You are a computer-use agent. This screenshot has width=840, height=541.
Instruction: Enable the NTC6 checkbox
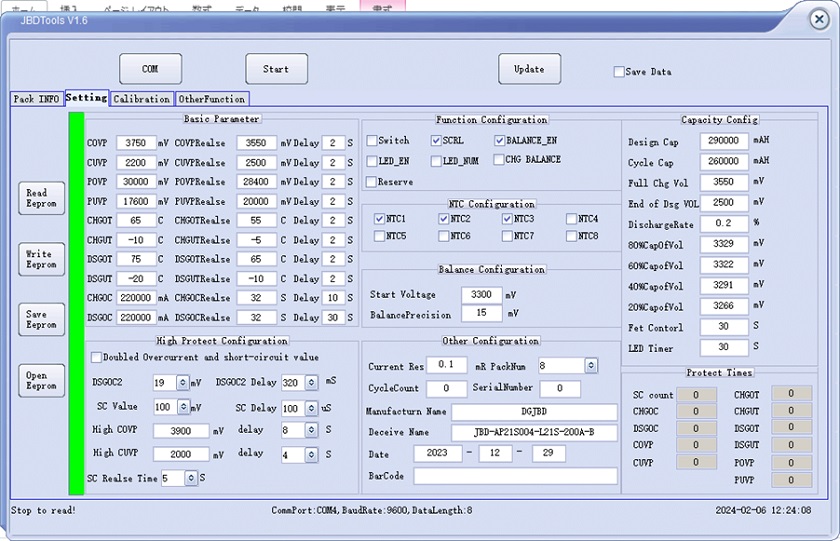tap(444, 236)
